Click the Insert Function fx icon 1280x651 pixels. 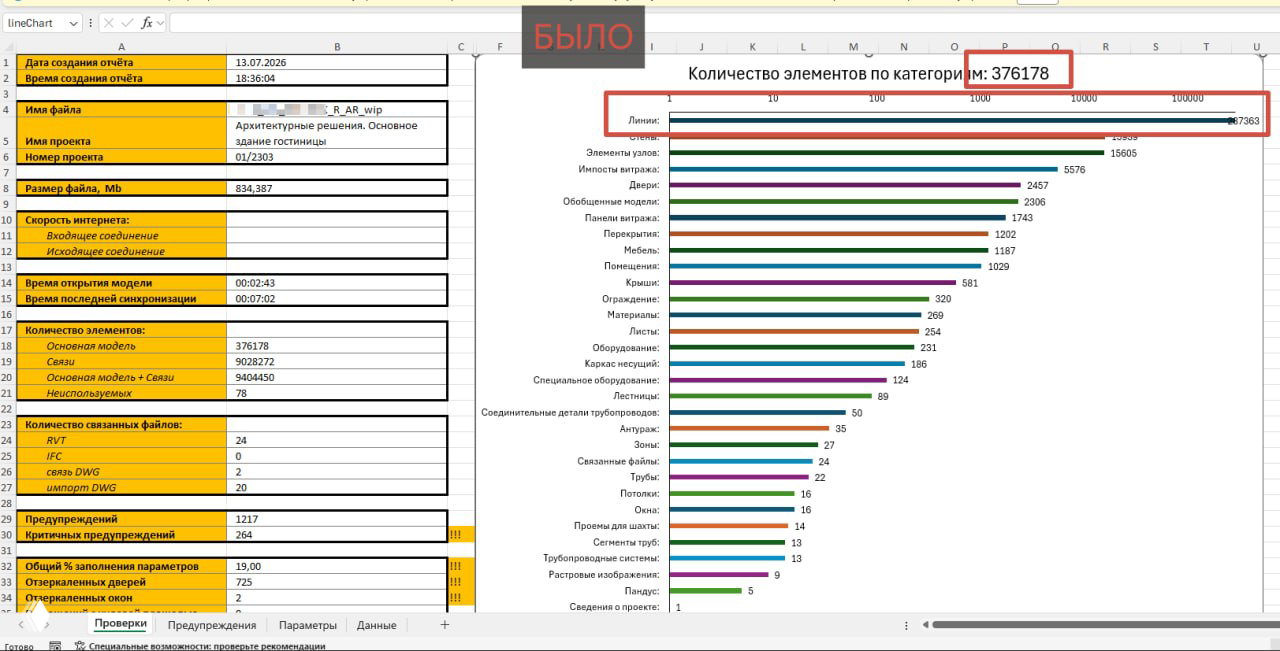147,23
